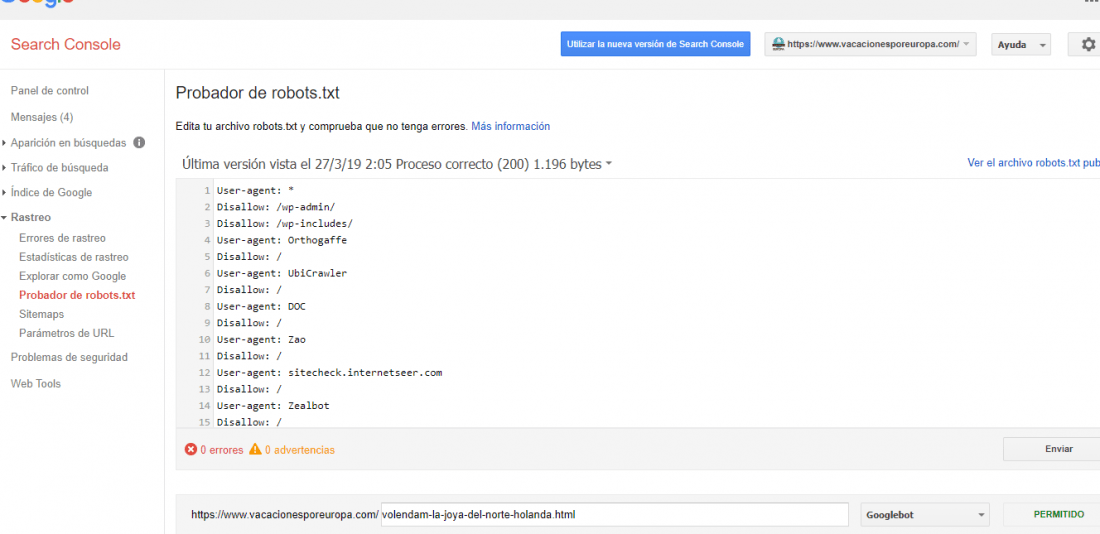This screenshot has height=534, width=1100.
Task: Click the PERMITIDO test button
Action: tap(1052, 514)
